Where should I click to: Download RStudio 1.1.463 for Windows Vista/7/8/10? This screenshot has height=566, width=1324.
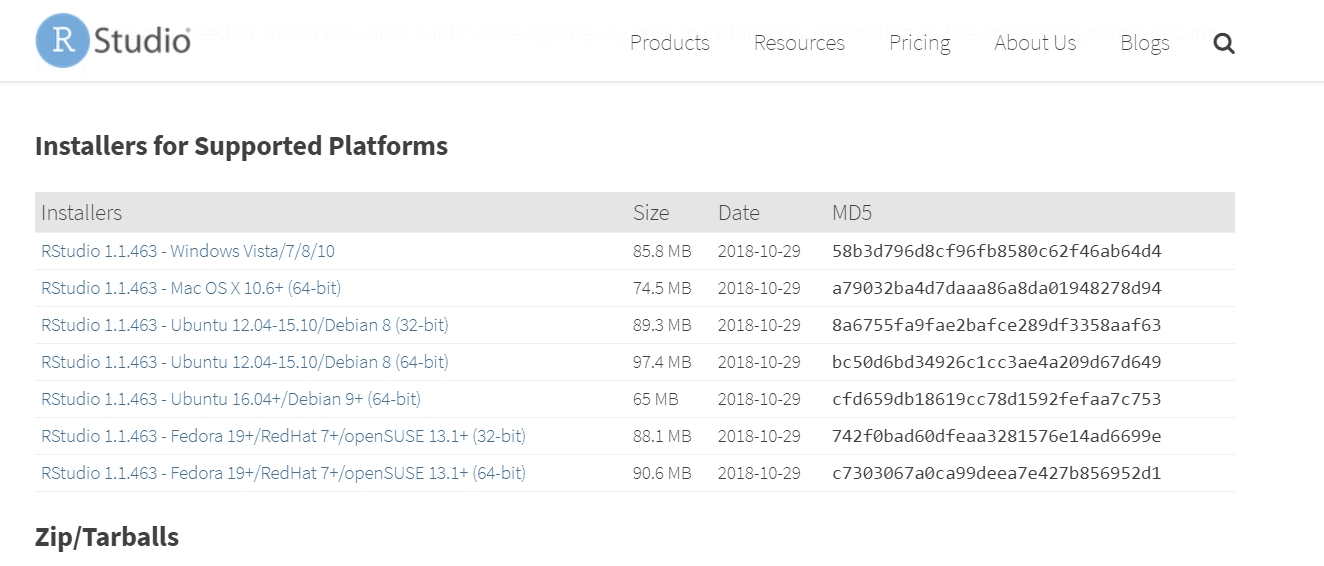point(188,251)
